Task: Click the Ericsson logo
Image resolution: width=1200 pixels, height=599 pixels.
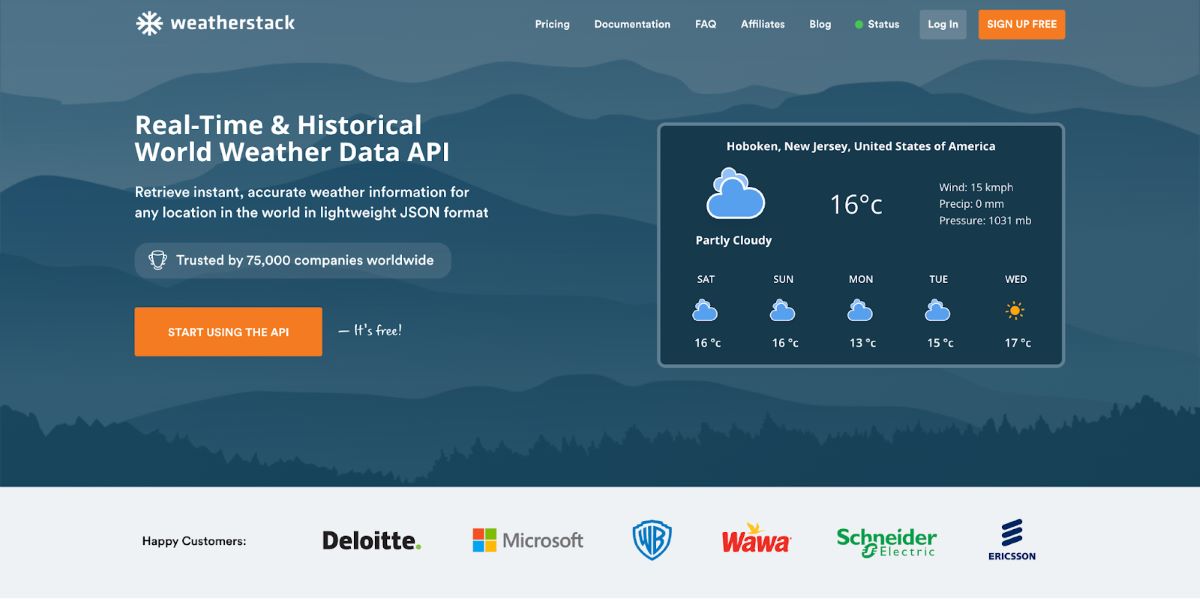Action: pos(1011,540)
